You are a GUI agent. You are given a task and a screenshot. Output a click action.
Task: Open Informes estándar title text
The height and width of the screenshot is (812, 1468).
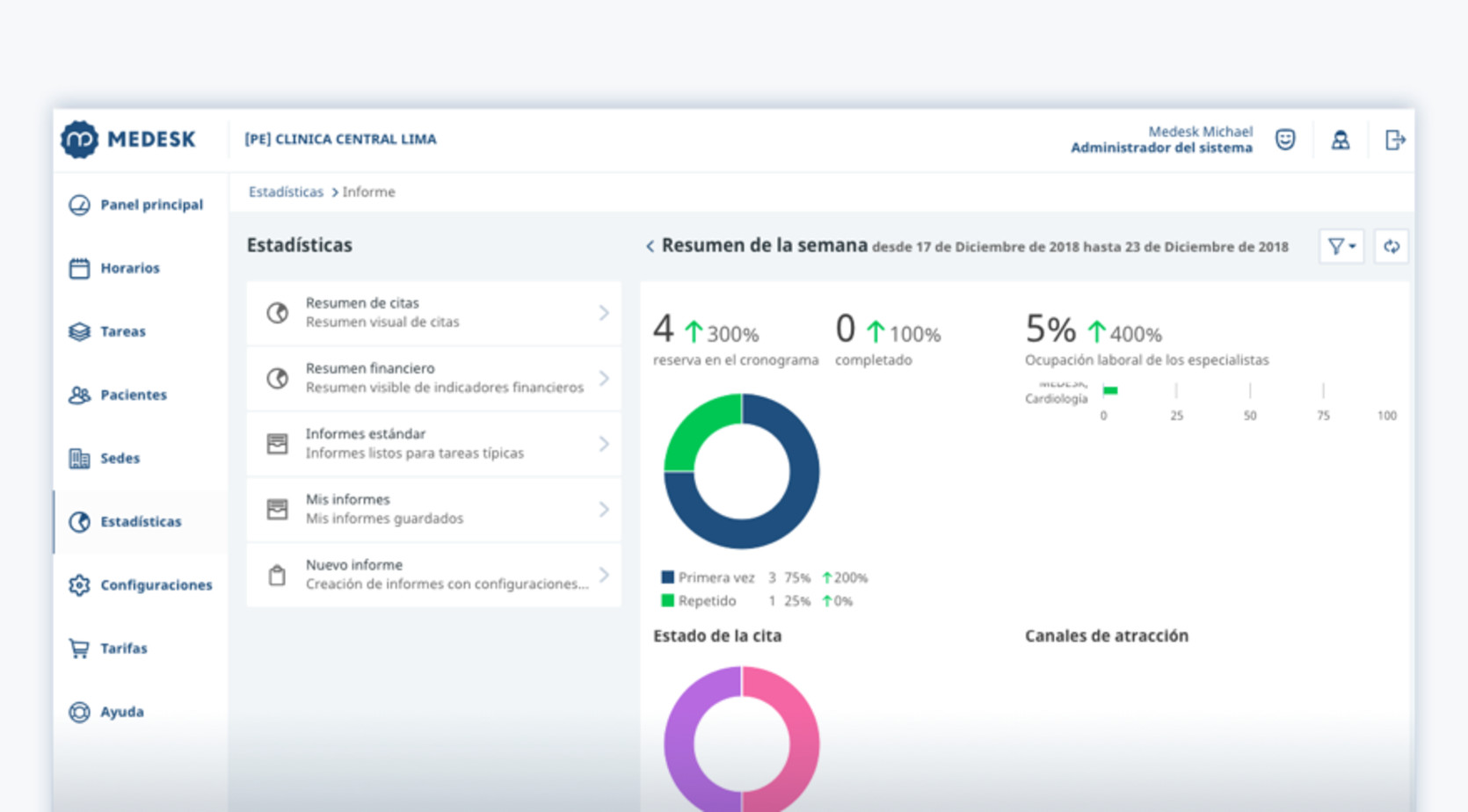point(366,434)
